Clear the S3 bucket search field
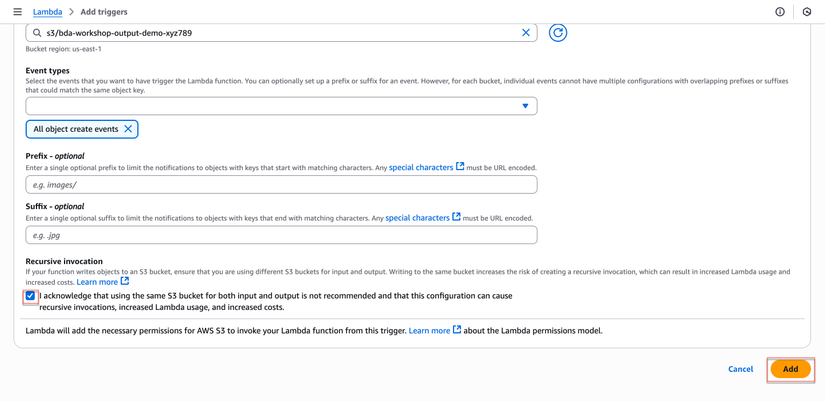The height and width of the screenshot is (401, 825). 526,33
